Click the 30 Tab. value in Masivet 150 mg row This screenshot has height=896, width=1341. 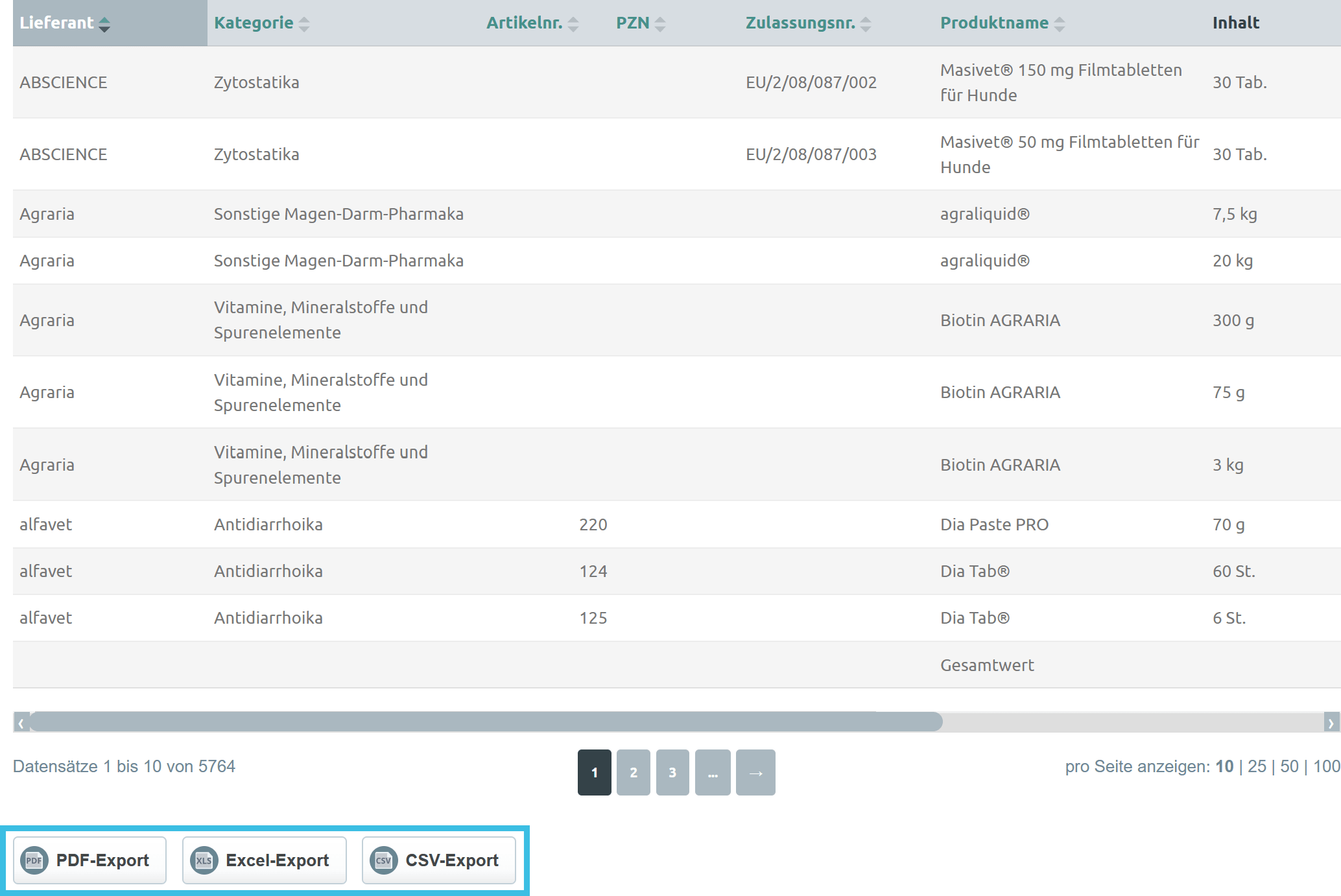click(x=1240, y=82)
